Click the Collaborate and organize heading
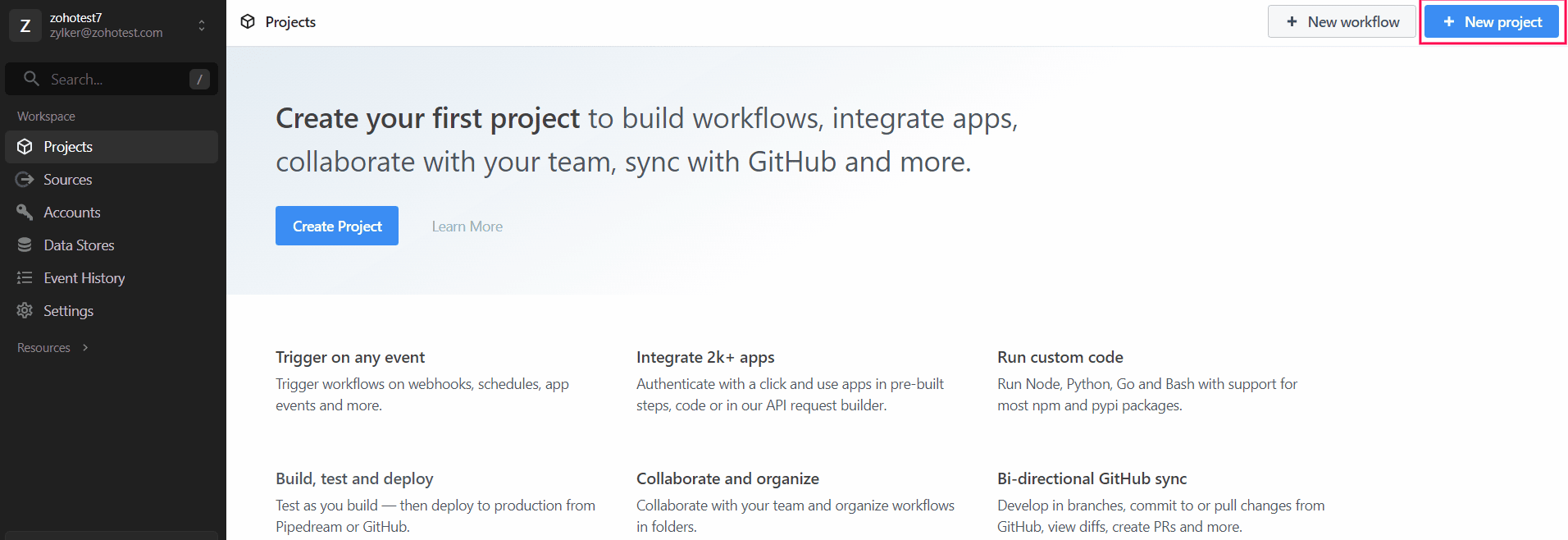The height and width of the screenshot is (540, 1568). 727,478
